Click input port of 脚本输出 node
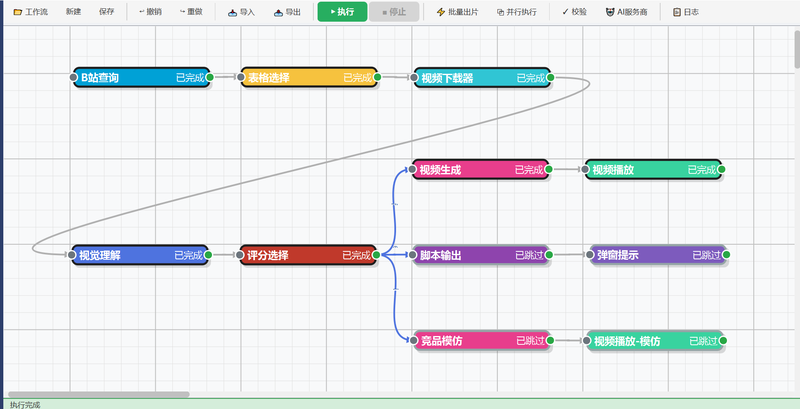This screenshot has height=409, width=800. point(413,255)
